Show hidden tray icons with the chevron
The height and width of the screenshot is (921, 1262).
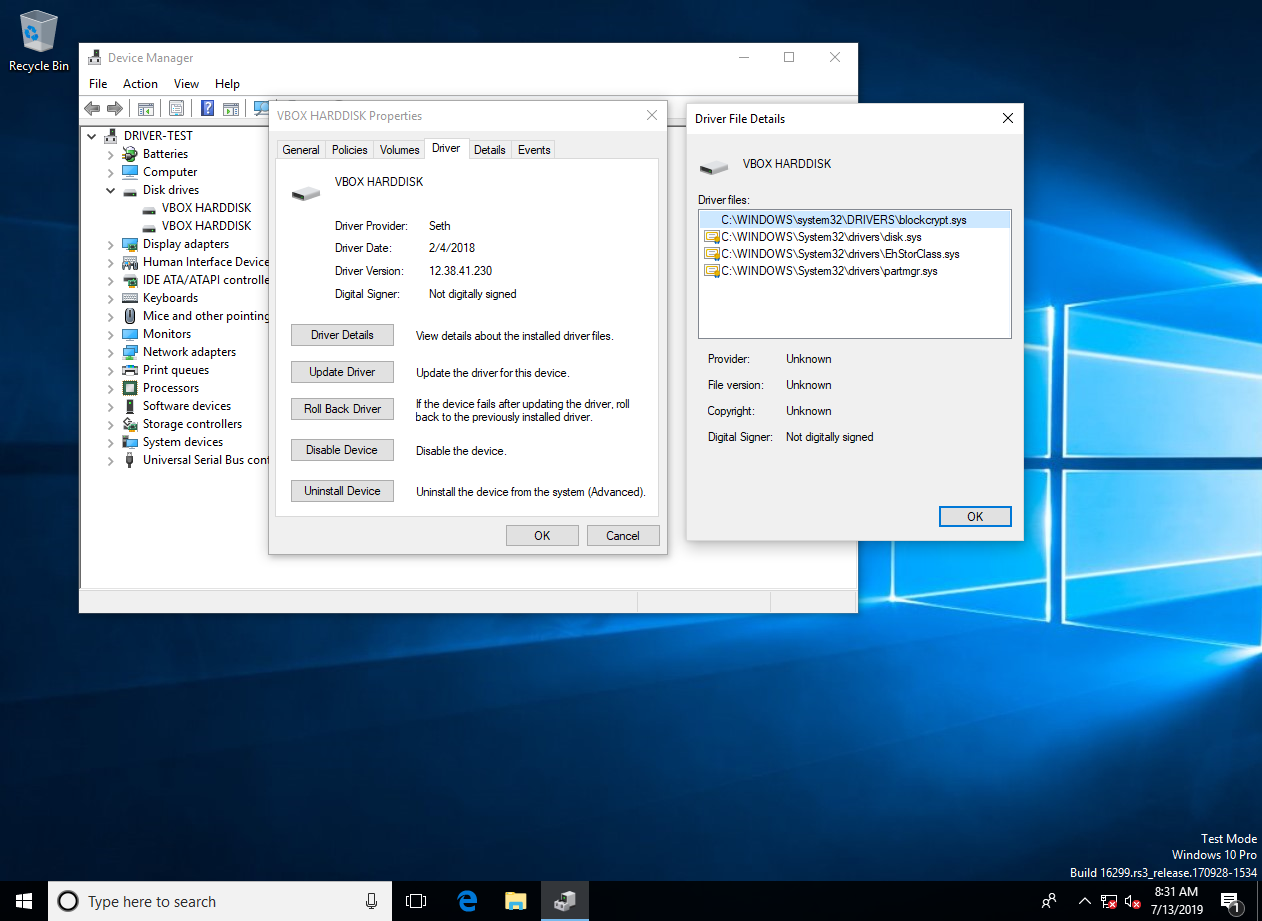point(1085,901)
